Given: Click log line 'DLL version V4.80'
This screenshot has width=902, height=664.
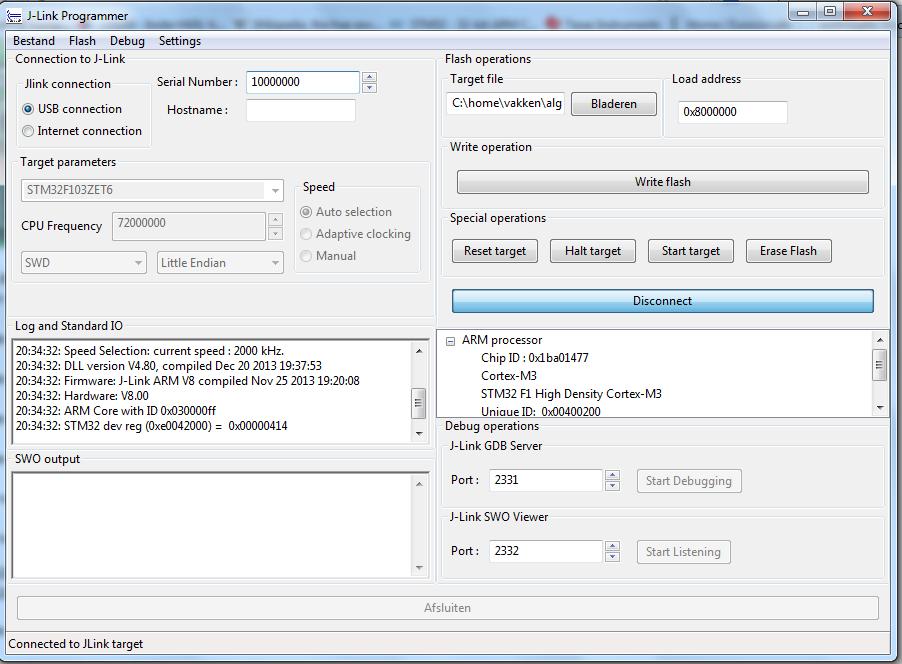Looking at the screenshot, I should click(x=169, y=366).
